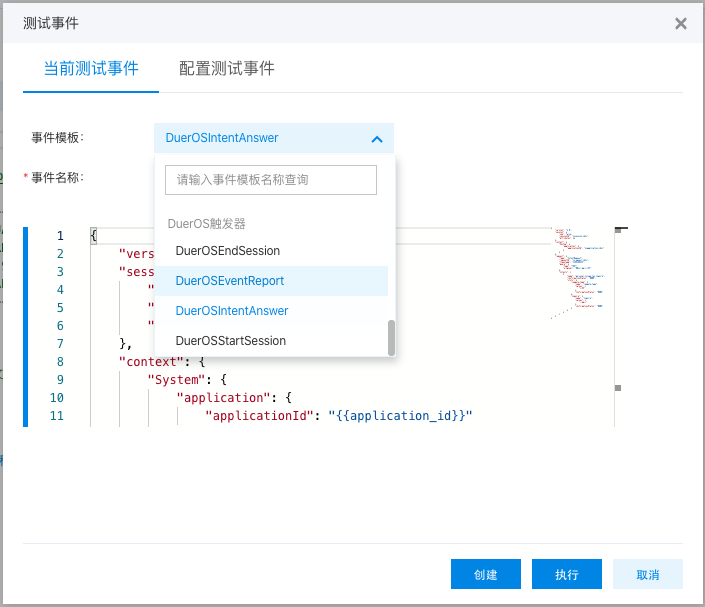Click the editor overview ruler lower marker
The width and height of the screenshot is (705, 607).
pyautogui.click(x=618, y=388)
